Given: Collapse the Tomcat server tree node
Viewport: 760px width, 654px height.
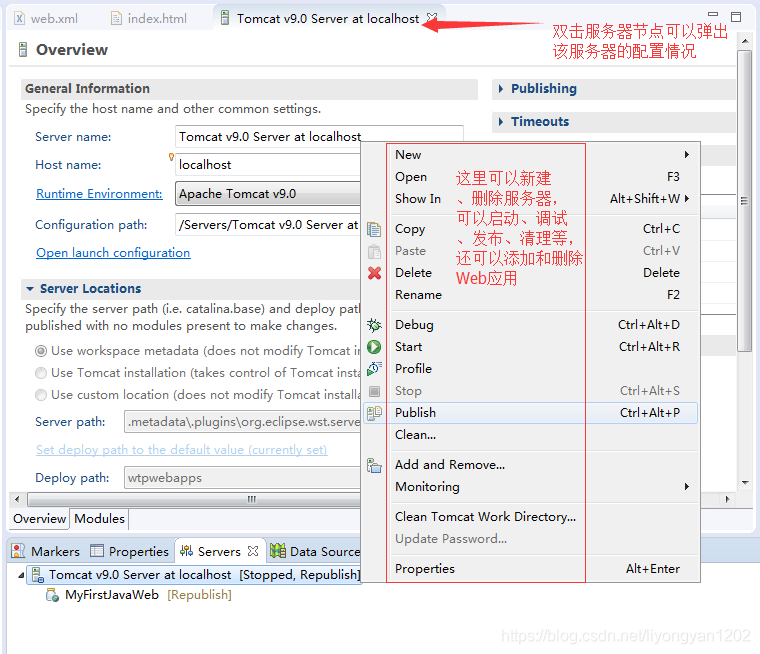Looking at the screenshot, I should pyautogui.click(x=21, y=575).
